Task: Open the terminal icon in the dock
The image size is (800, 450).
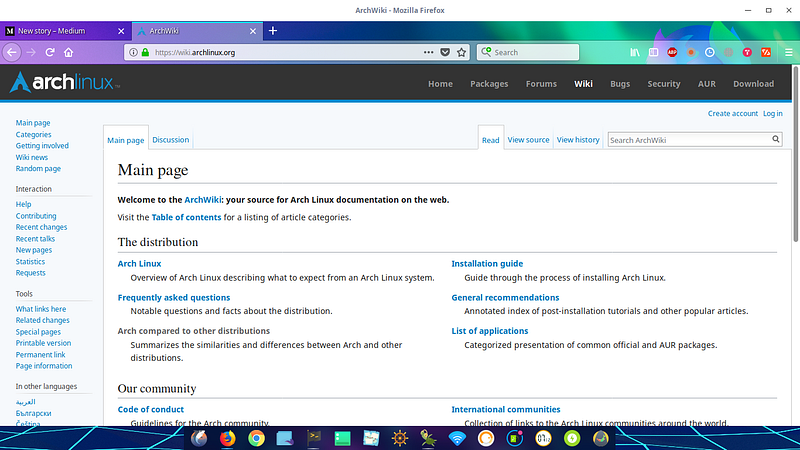Action: pos(314,438)
